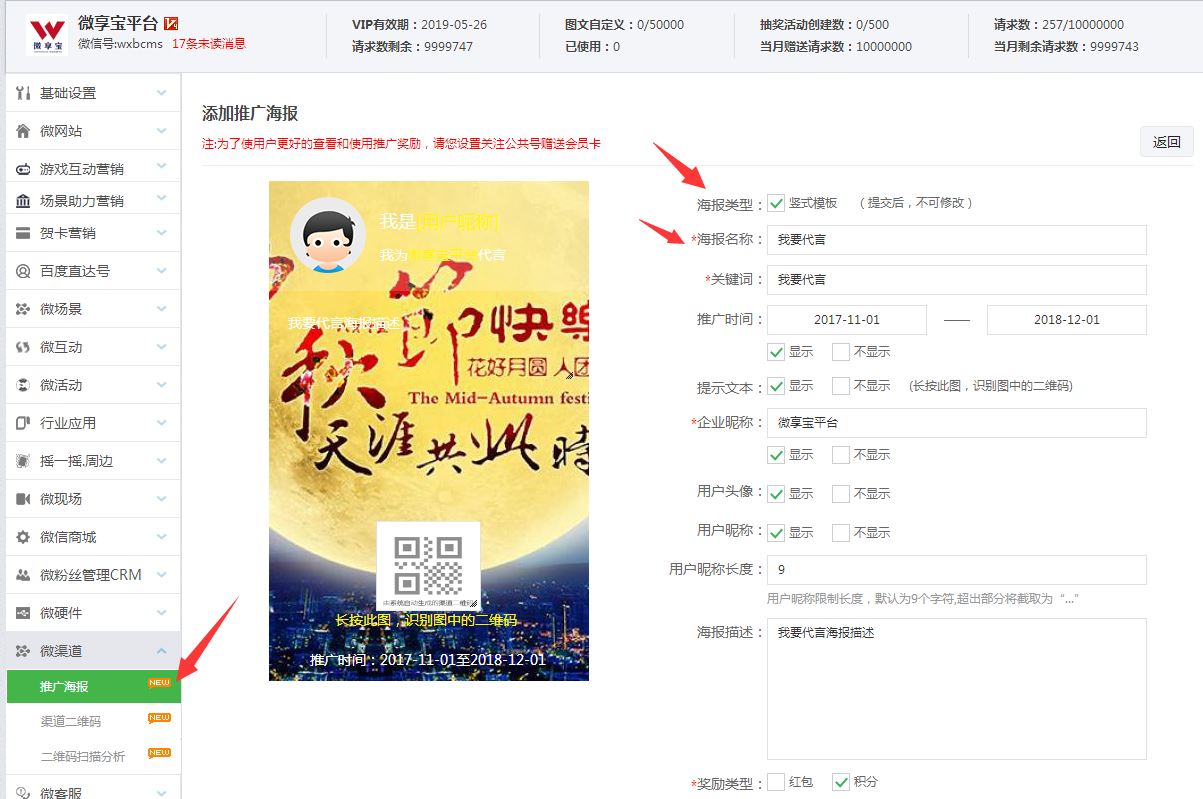
Task: Check 显示 under 推广时间
Action: point(776,352)
